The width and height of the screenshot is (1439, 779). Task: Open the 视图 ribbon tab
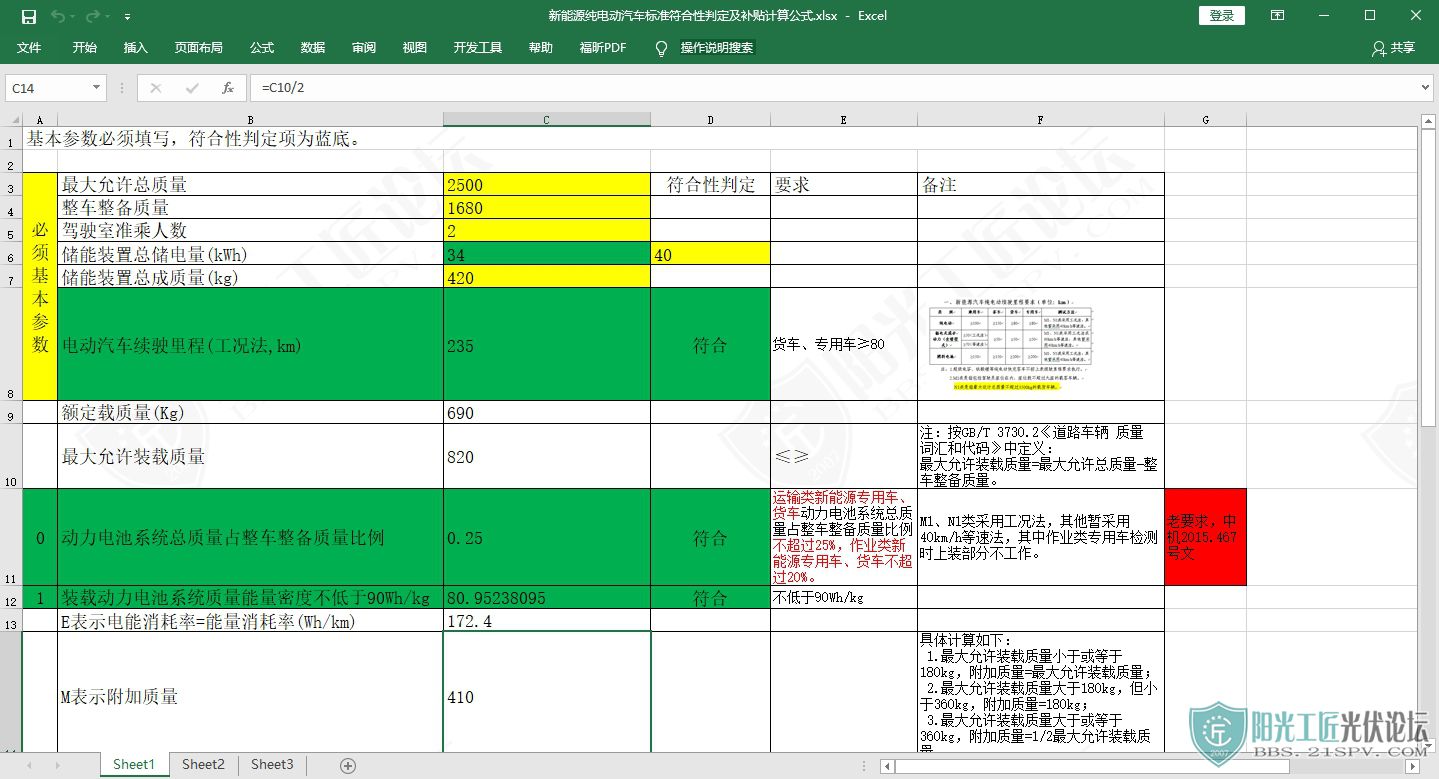point(415,48)
